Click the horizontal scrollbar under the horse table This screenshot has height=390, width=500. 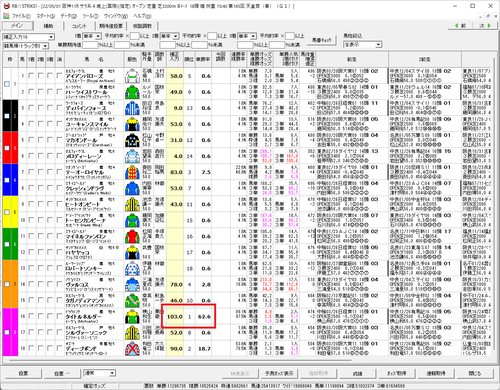[180, 360]
